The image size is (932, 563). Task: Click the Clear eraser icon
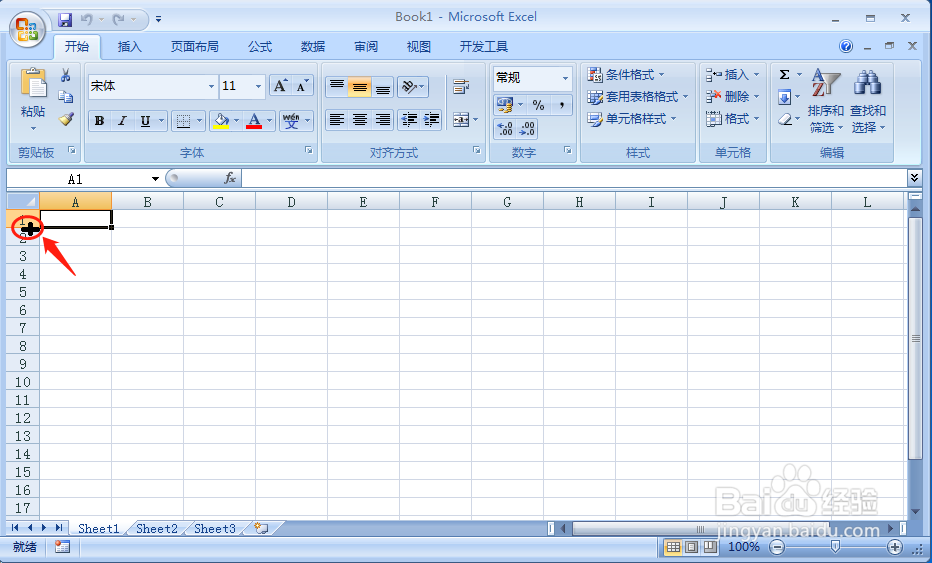click(x=785, y=119)
